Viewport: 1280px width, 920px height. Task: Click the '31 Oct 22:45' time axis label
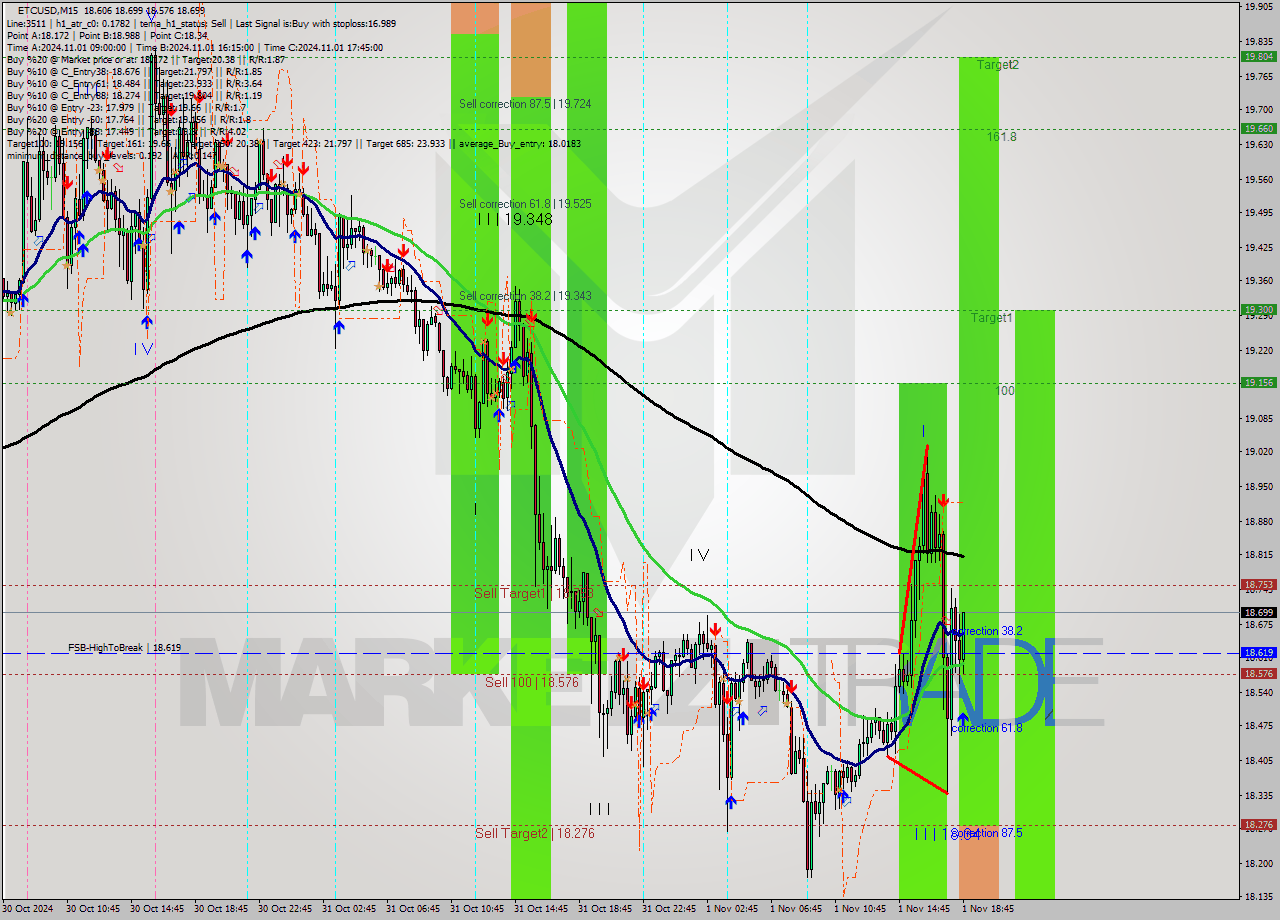669,909
